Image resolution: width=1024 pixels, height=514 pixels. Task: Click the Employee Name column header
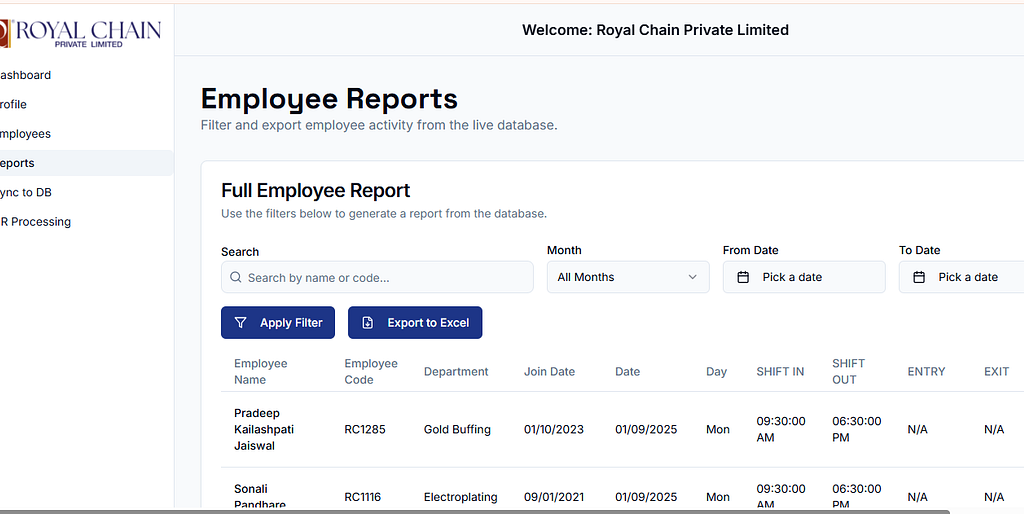[x=261, y=372]
